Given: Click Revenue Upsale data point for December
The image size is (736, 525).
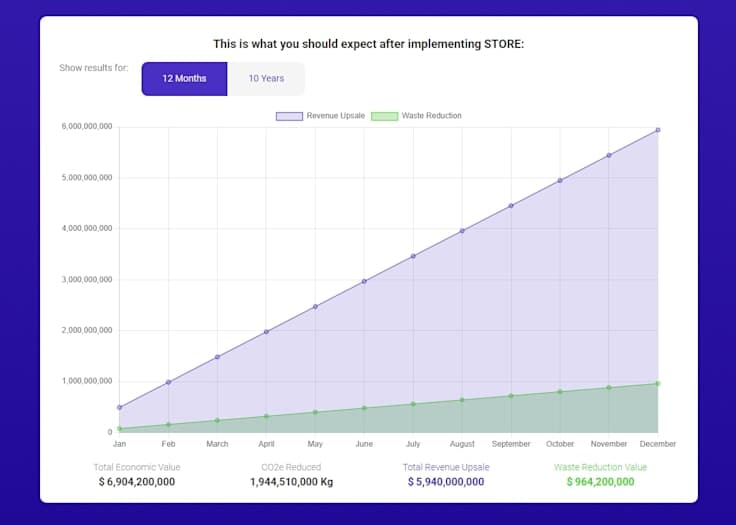Looking at the screenshot, I should 658,130.
